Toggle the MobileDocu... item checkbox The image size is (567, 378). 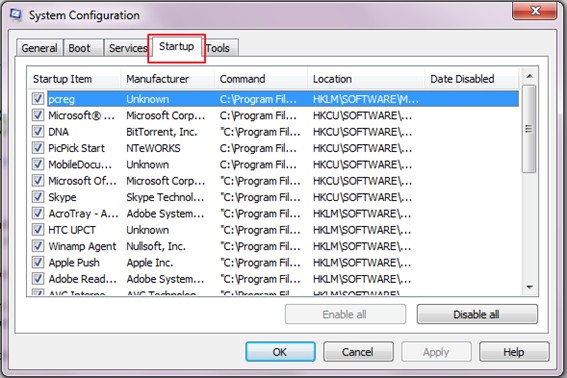click(38, 164)
